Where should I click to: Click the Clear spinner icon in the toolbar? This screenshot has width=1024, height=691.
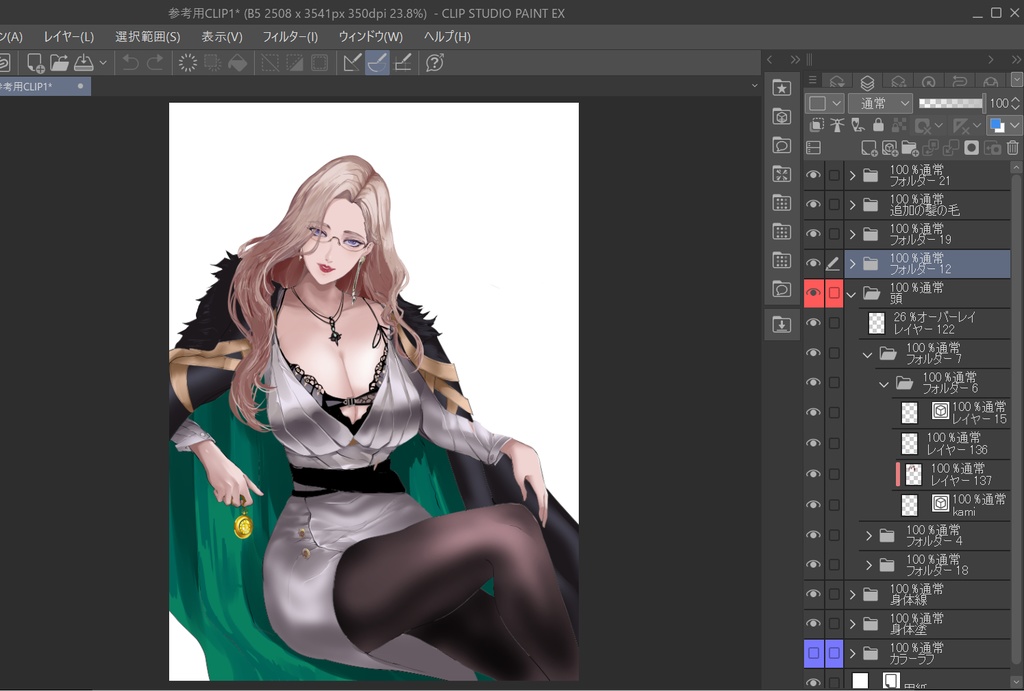tap(187, 63)
